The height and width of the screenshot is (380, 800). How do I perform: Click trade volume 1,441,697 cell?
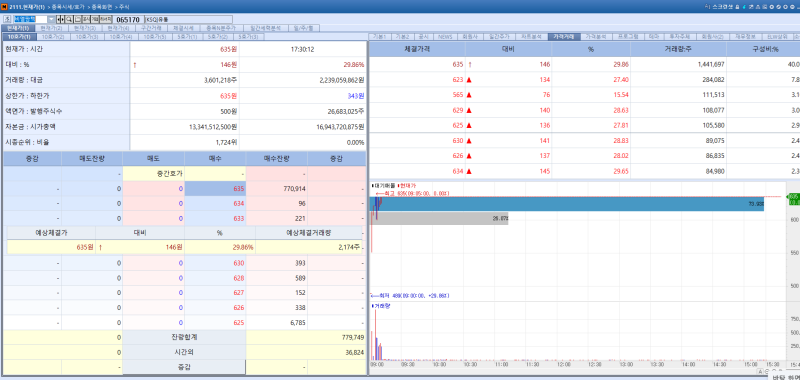pos(679,64)
